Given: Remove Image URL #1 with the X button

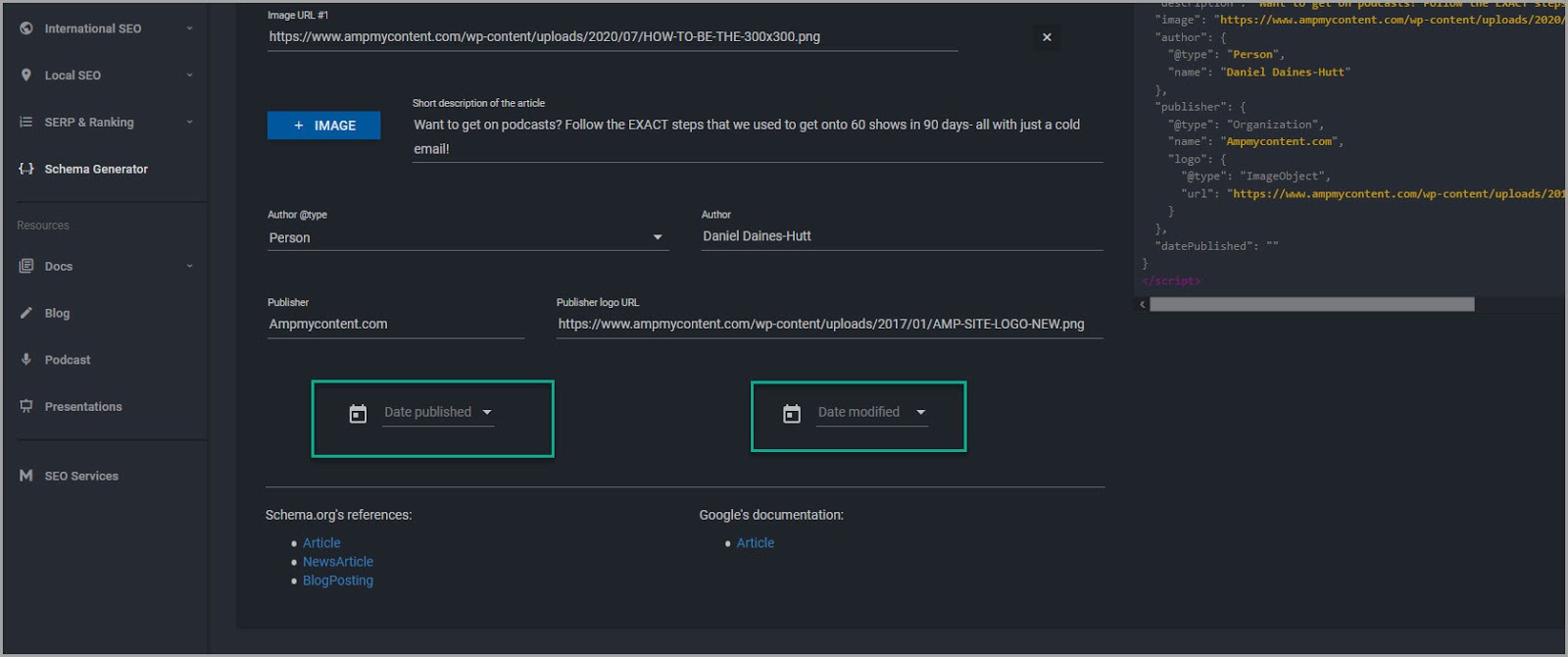Looking at the screenshot, I should pyautogui.click(x=1047, y=37).
